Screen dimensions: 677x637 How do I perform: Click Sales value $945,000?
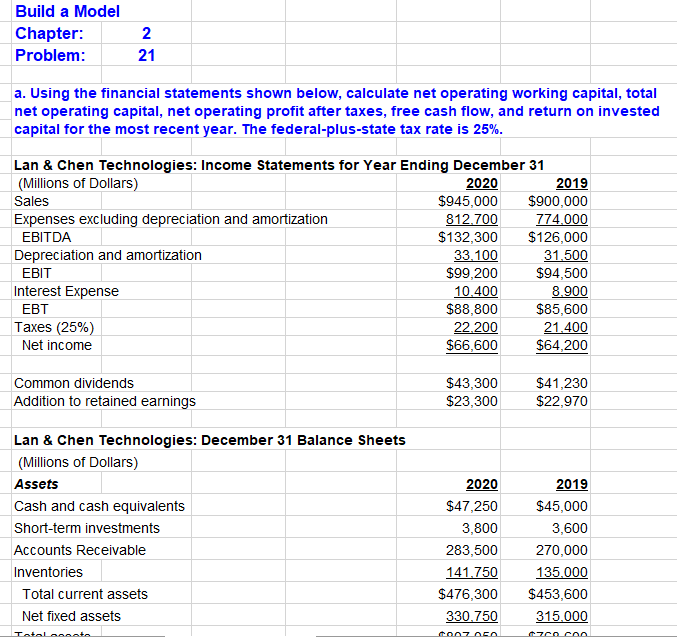(x=468, y=201)
